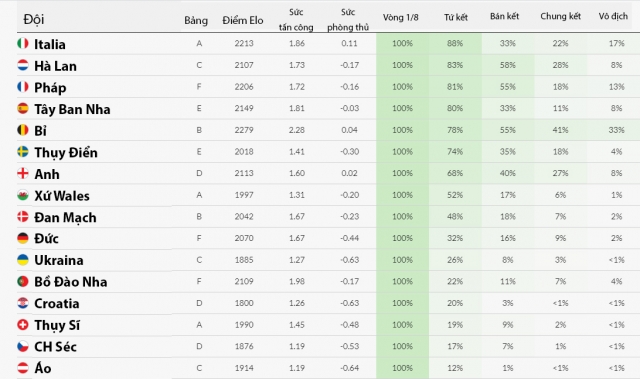The height and width of the screenshot is (379, 640).
Task: Click the Bỉ flag icon
Action: click(x=23, y=130)
